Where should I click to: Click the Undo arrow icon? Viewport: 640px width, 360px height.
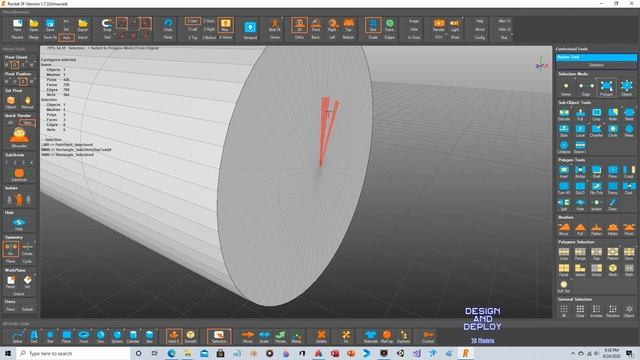(168, 24)
